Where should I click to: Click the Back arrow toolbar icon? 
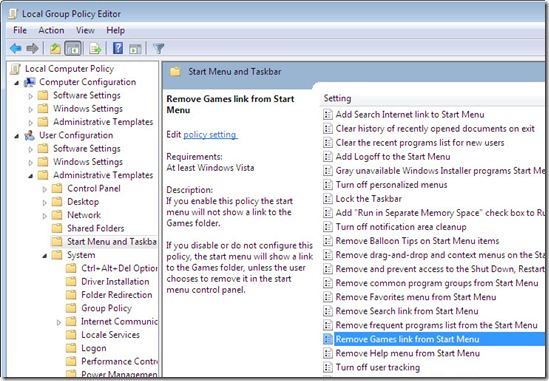coord(16,48)
